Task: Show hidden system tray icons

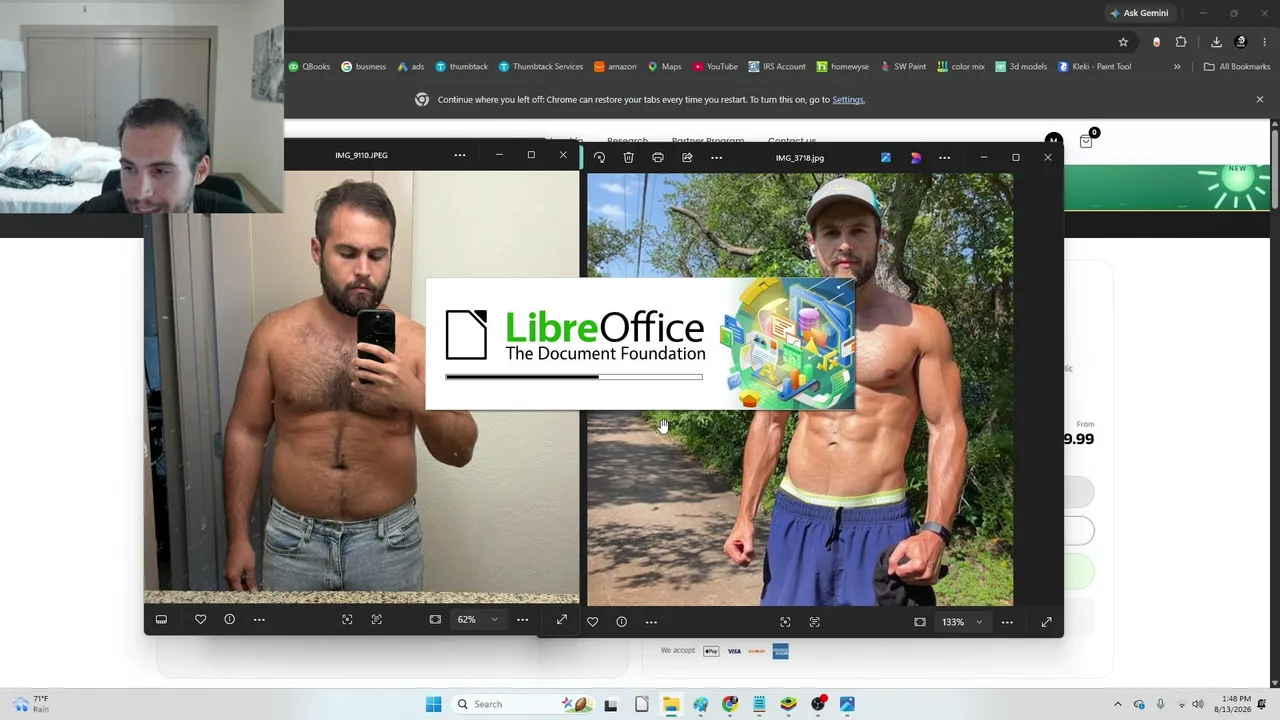Action: 1118,704
